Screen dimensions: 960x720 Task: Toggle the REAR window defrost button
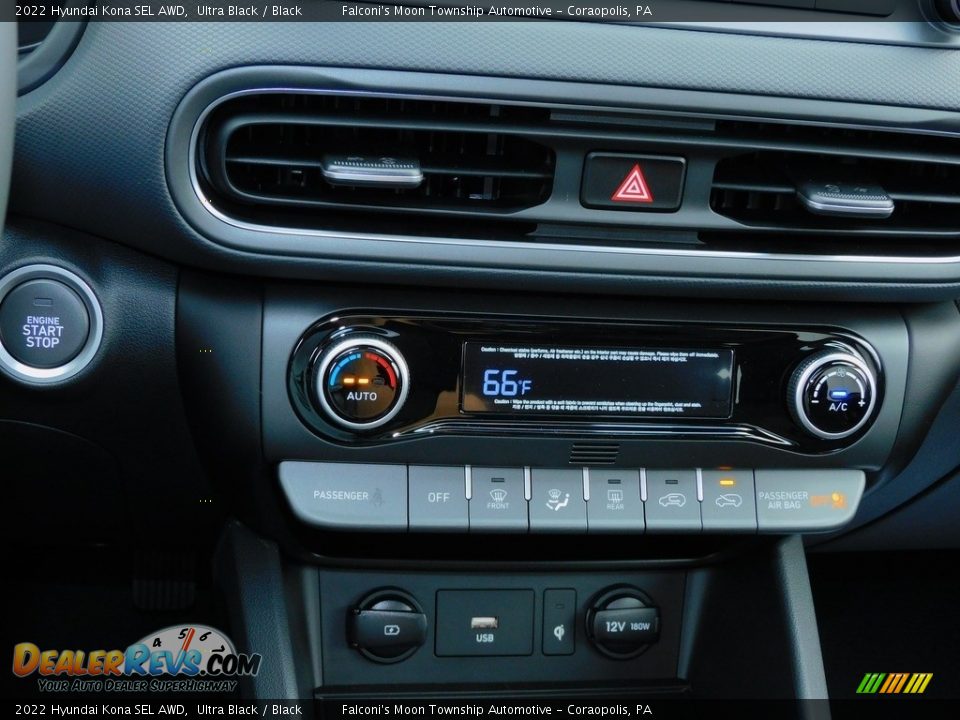[x=615, y=500]
